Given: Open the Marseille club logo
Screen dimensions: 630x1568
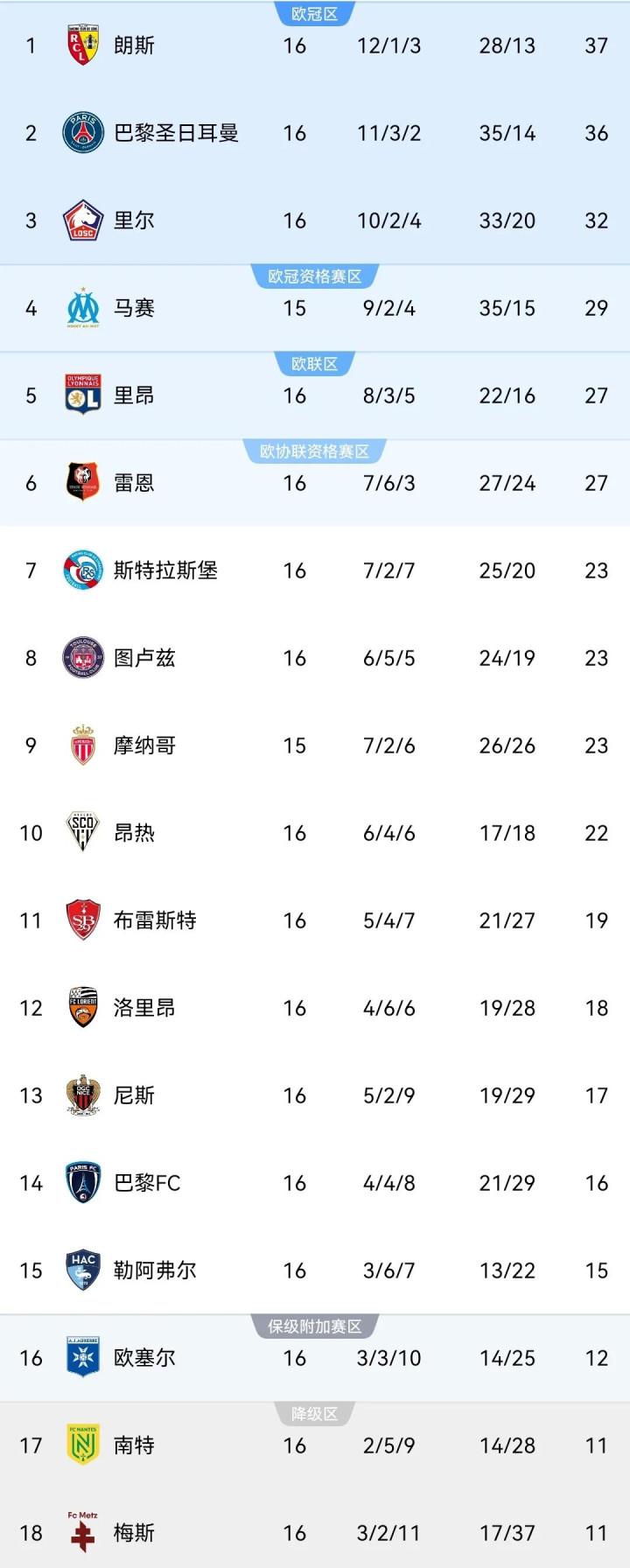Looking at the screenshot, I should [x=83, y=308].
